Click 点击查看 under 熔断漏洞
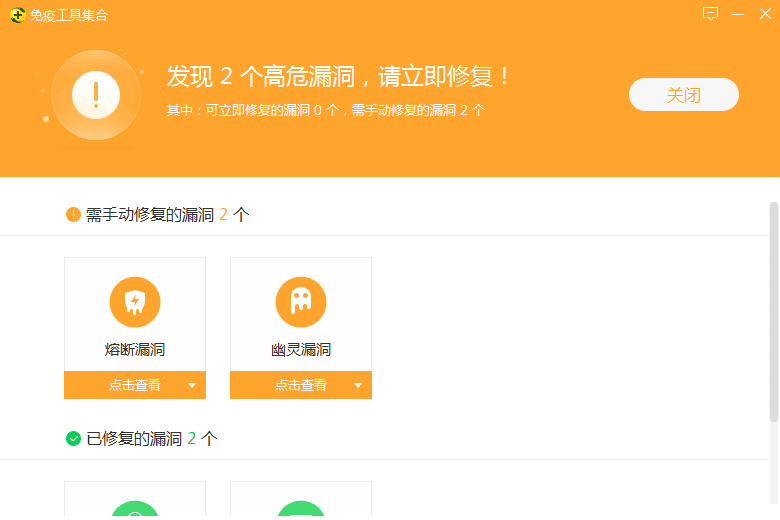Viewport: 780px width, 520px height. coord(135,385)
